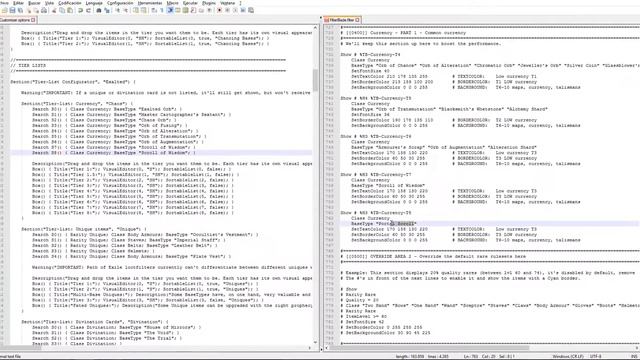Open the Macro menu

(x=172, y=3)
